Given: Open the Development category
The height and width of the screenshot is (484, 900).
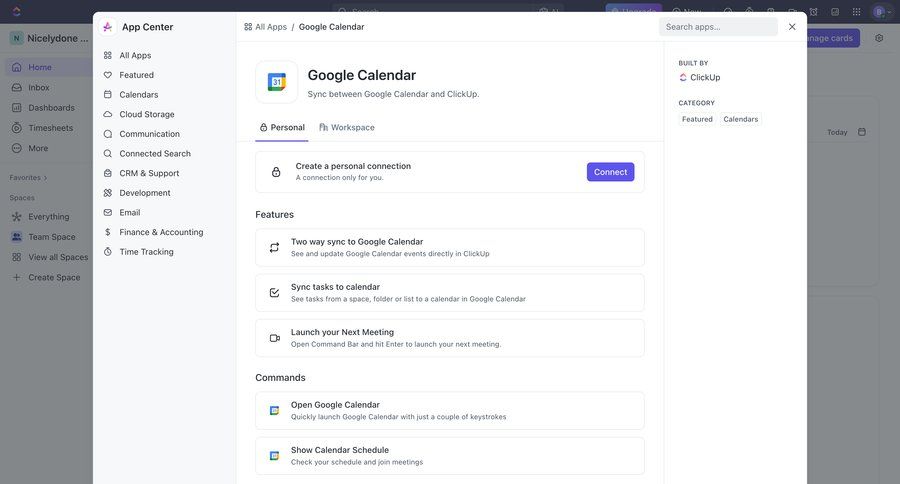Looking at the screenshot, I should click(x=145, y=193).
